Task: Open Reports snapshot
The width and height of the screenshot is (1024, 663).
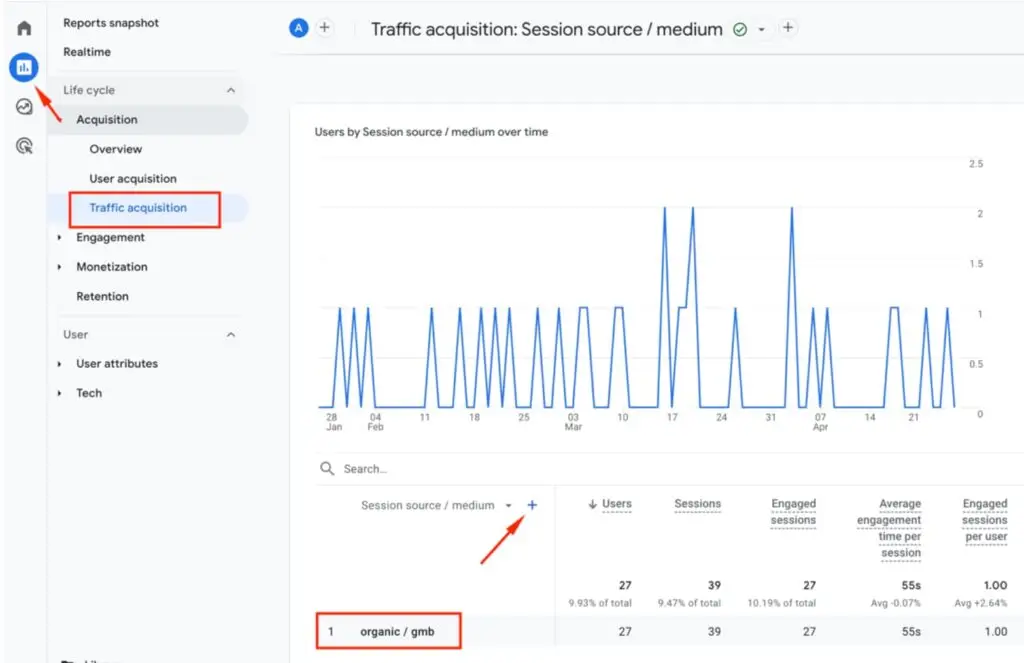Action: [111, 23]
